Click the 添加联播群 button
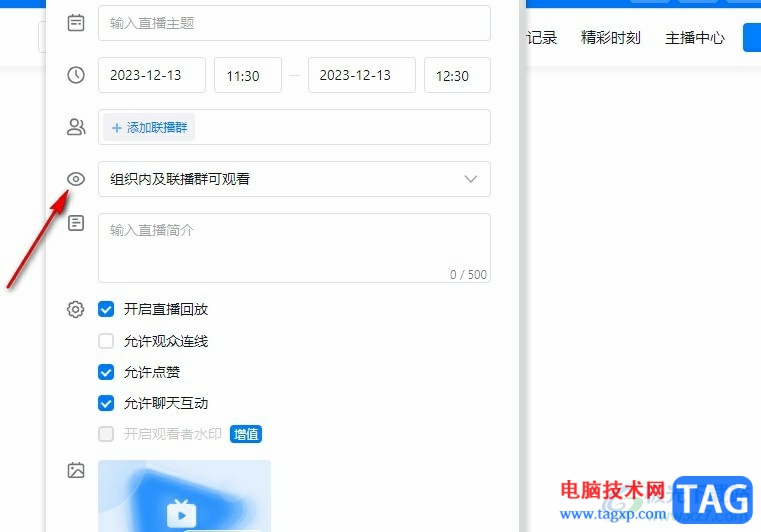The image size is (761, 532). (149, 128)
